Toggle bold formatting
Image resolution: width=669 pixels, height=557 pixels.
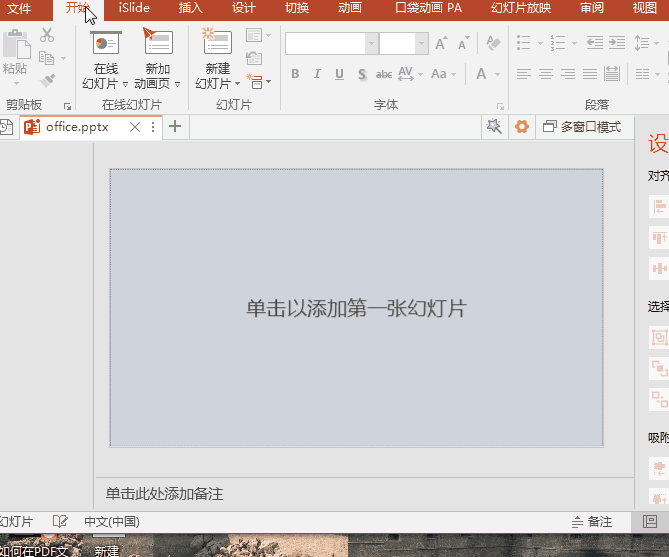[295, 74]
